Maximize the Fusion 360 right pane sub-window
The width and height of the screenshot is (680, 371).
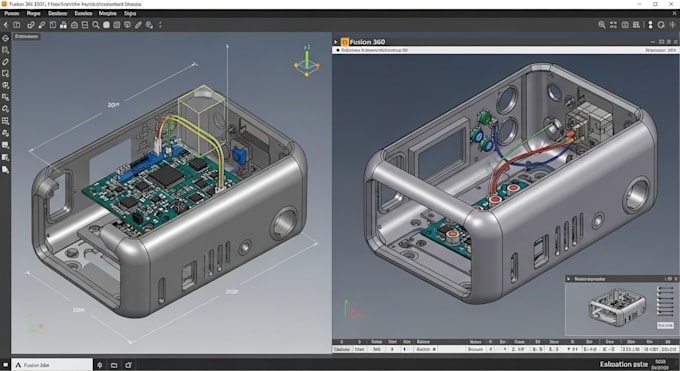point(661,42)
